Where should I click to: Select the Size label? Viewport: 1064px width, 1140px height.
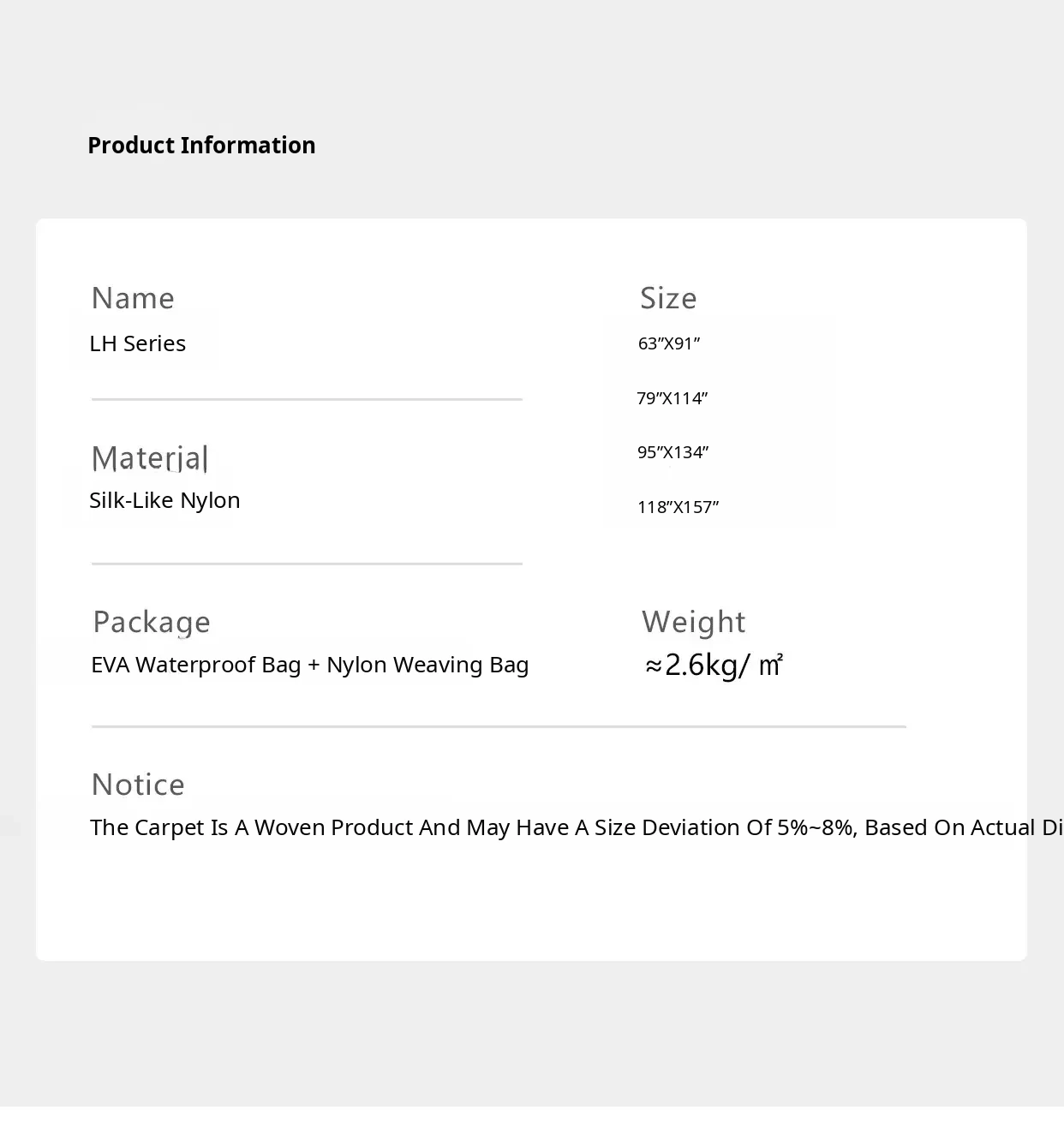tap(668, 298)
